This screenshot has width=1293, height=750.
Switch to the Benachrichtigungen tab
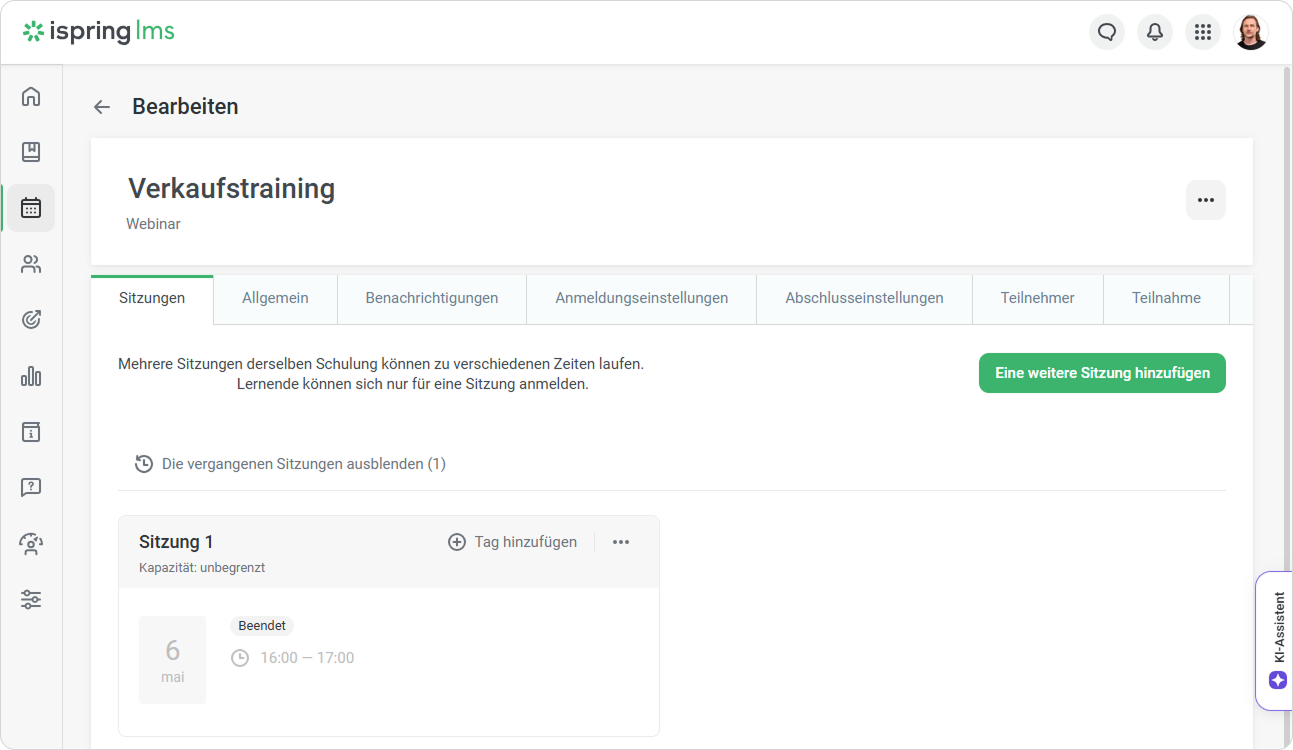pos(431,298)
